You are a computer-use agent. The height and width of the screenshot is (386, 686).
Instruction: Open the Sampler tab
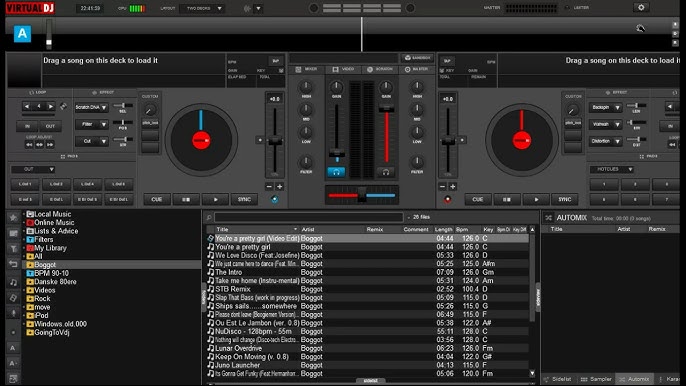(x=596, y=379)
